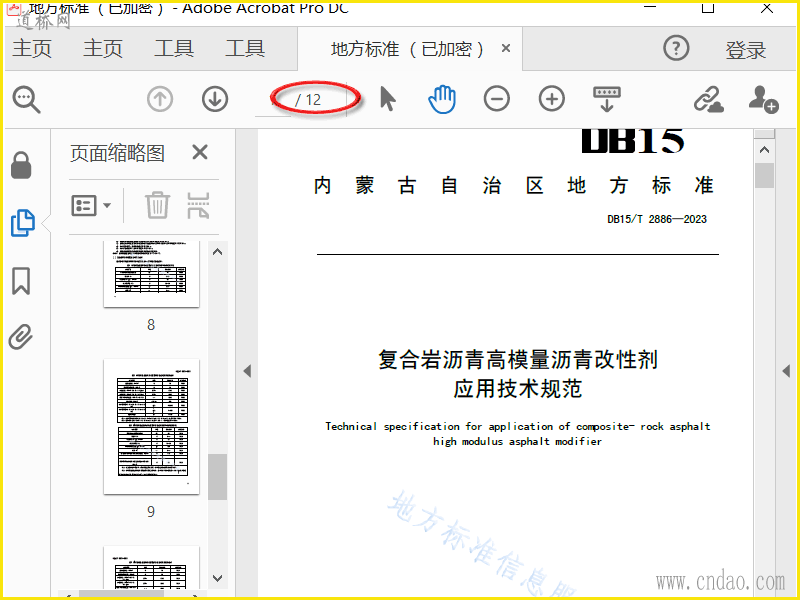Open the page thumbnails panel icon
Image resolution: width=800 pixels, height=600 pixels.
pyautogui.click(x=23, y=223)
